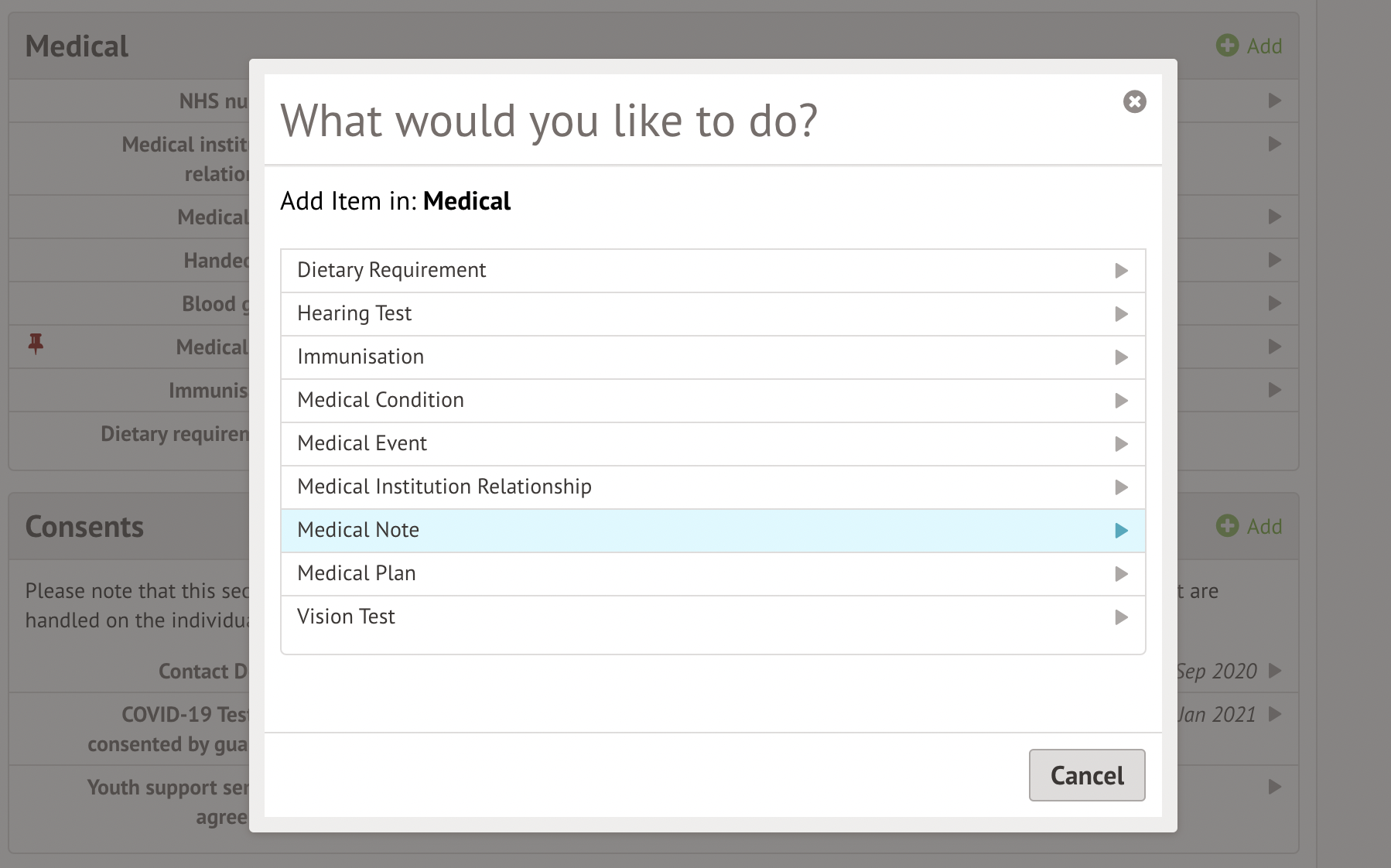Click the Add link in Medical header
Image resolution: width=1391 pixels, height=868 pixels.
[1264, 46]
